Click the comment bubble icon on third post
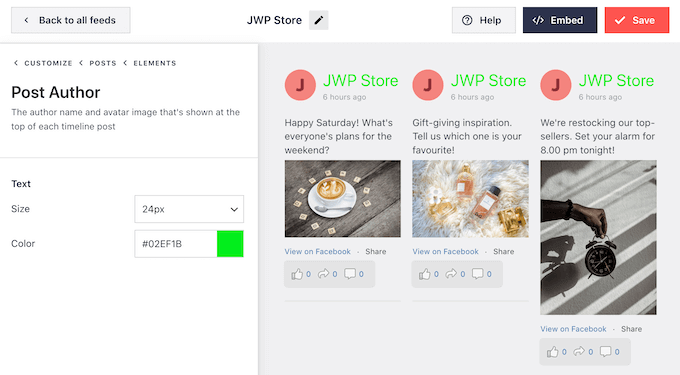 pos(605,351)
